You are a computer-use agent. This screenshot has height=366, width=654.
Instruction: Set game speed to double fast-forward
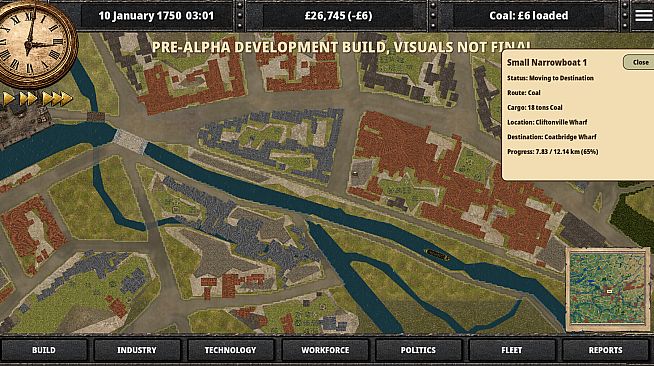28,99
